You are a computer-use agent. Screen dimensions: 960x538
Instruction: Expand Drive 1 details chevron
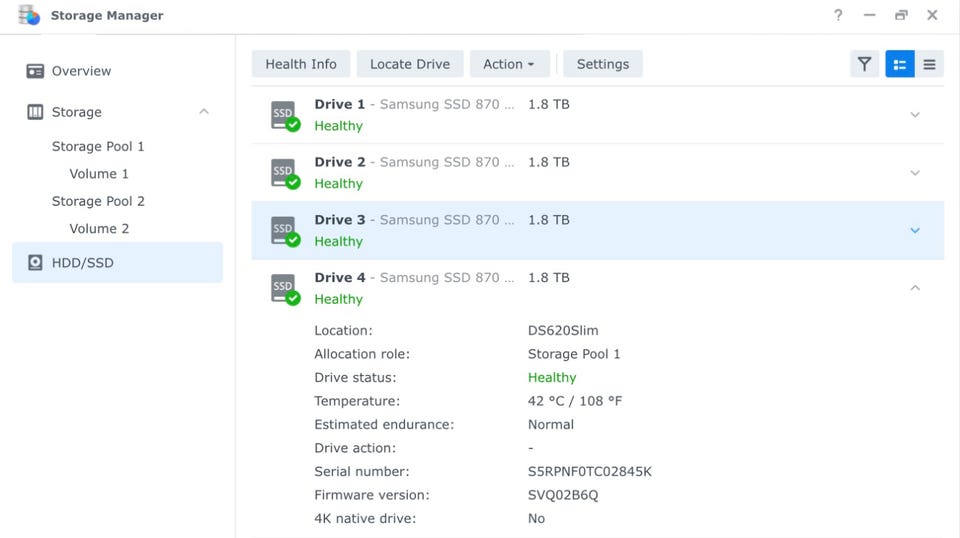coord(914,115)
